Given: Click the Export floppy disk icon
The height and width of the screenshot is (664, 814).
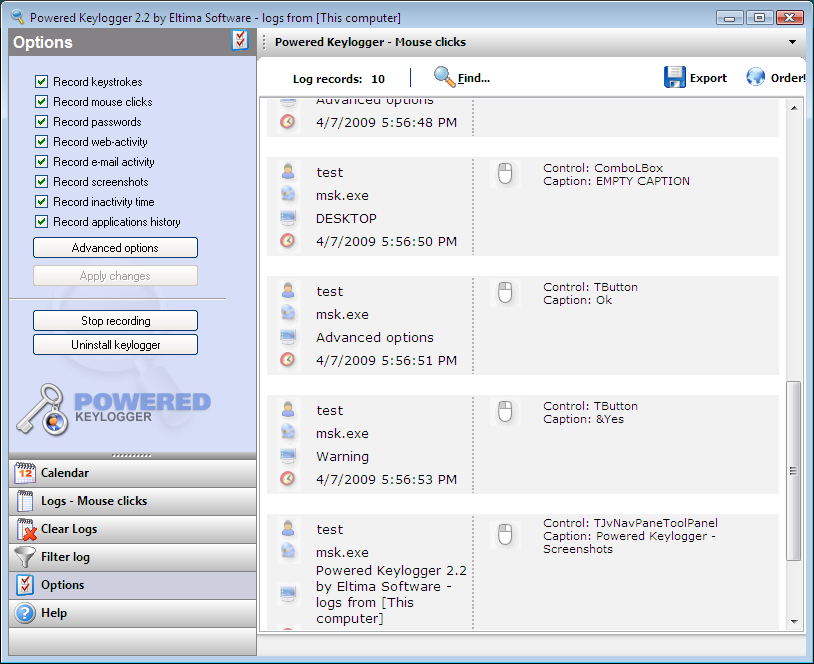Looking at the screenshot, I should 675,78.
